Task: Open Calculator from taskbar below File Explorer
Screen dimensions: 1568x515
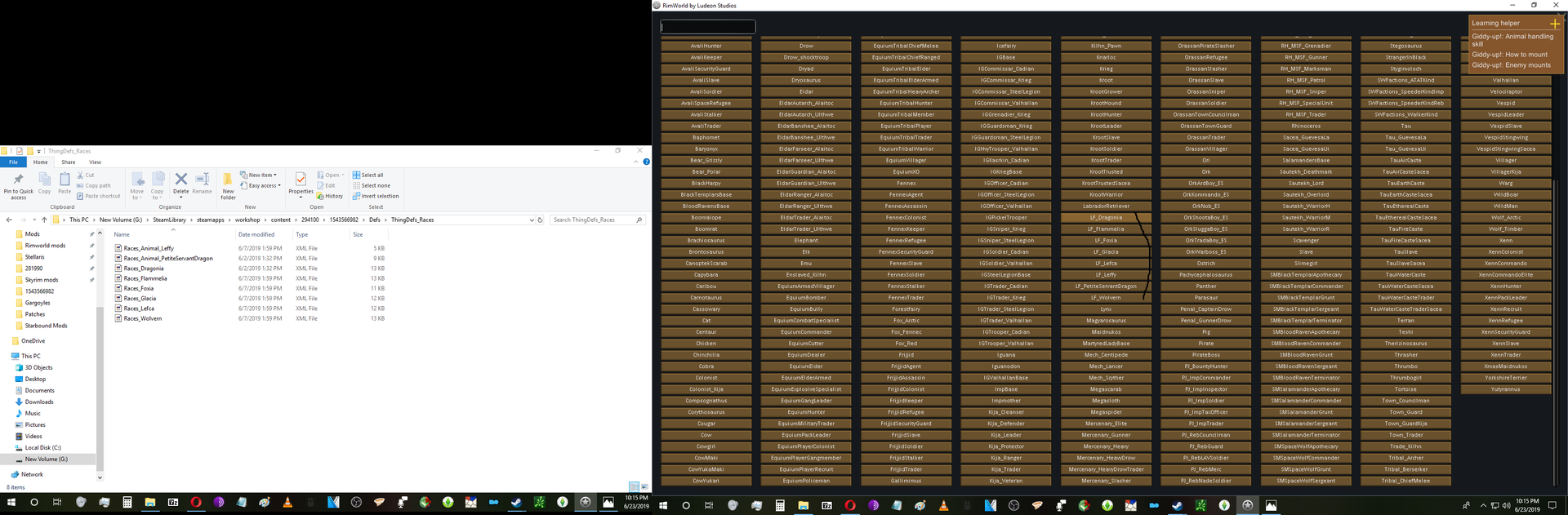Action: point(127,502)
